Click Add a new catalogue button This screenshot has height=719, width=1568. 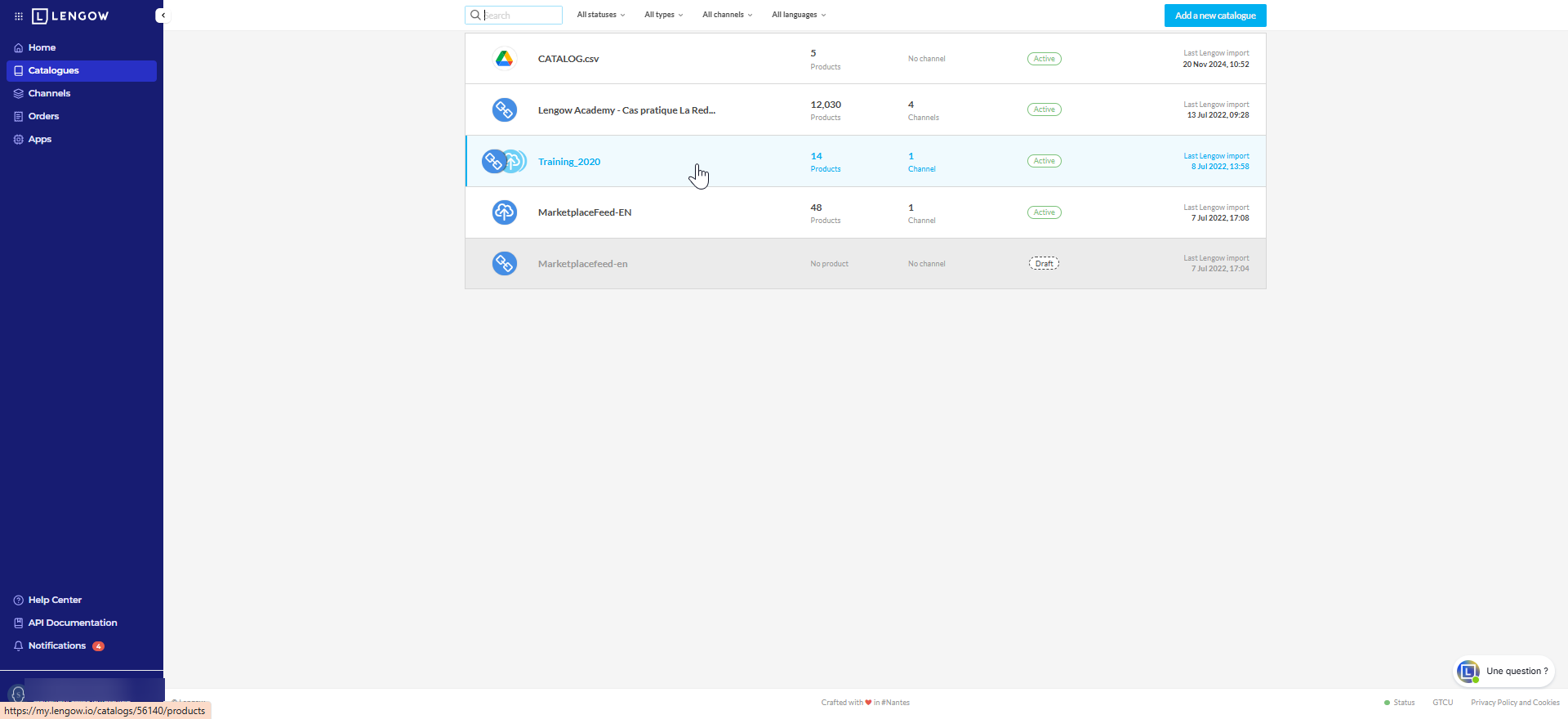click(1214, 16)
